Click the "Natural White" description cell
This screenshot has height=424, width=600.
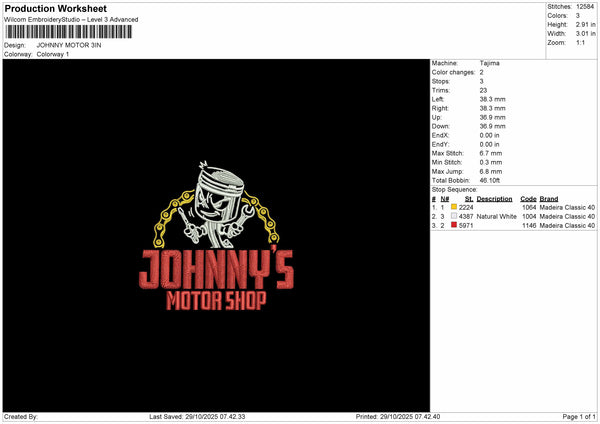point(497,217)
